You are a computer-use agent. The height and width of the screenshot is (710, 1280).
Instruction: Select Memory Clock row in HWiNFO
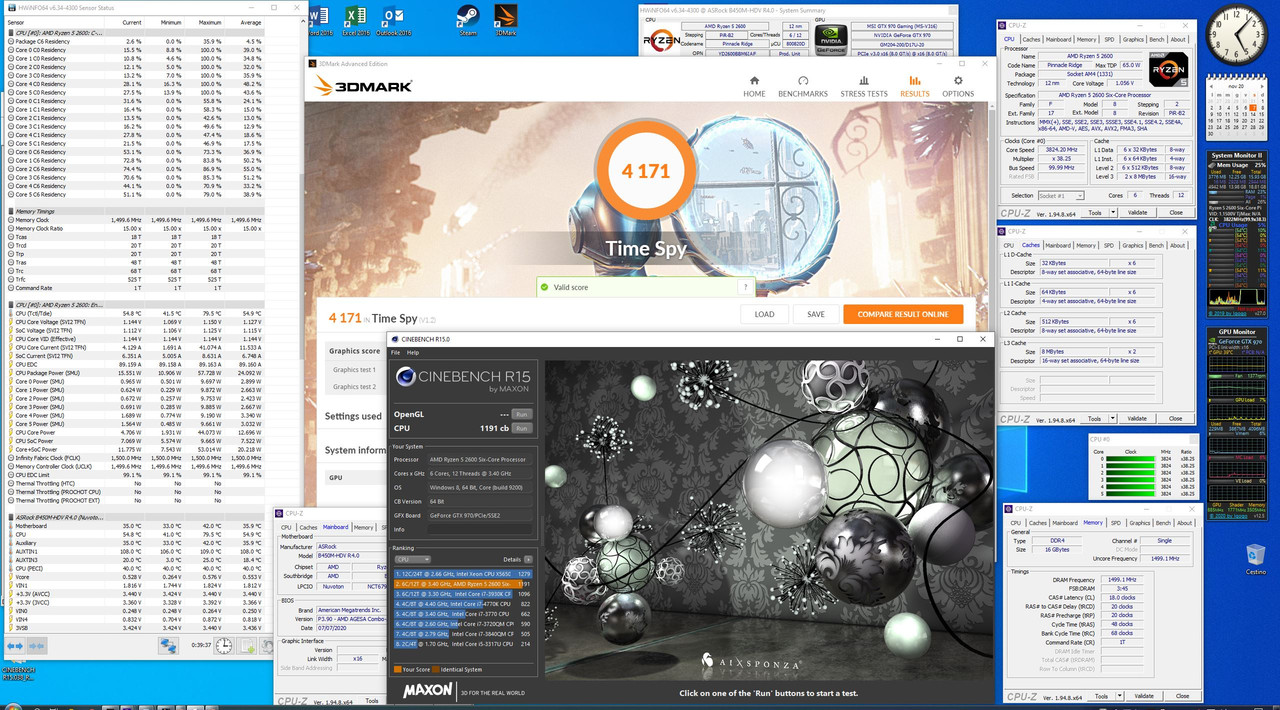click(136, 219)
